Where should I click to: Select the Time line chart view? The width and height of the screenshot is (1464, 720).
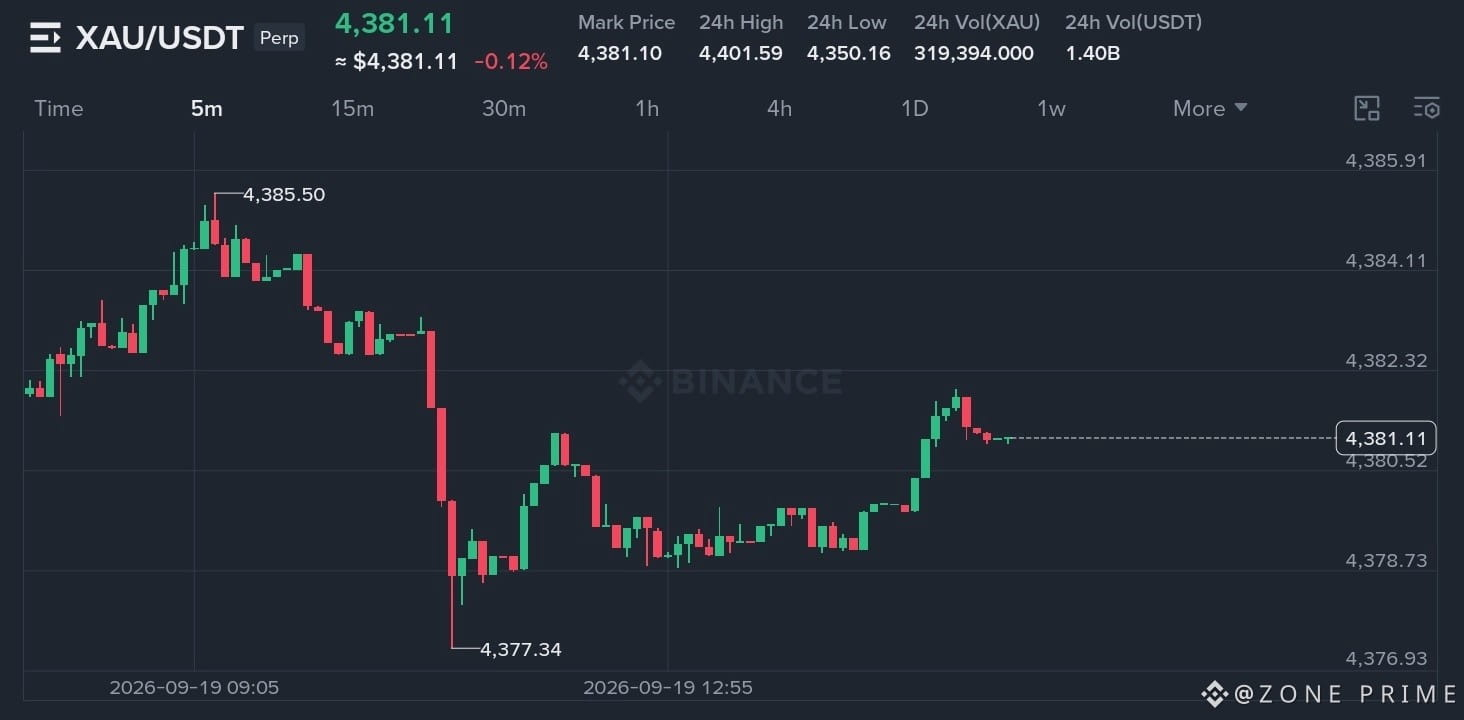pos(59,108)
